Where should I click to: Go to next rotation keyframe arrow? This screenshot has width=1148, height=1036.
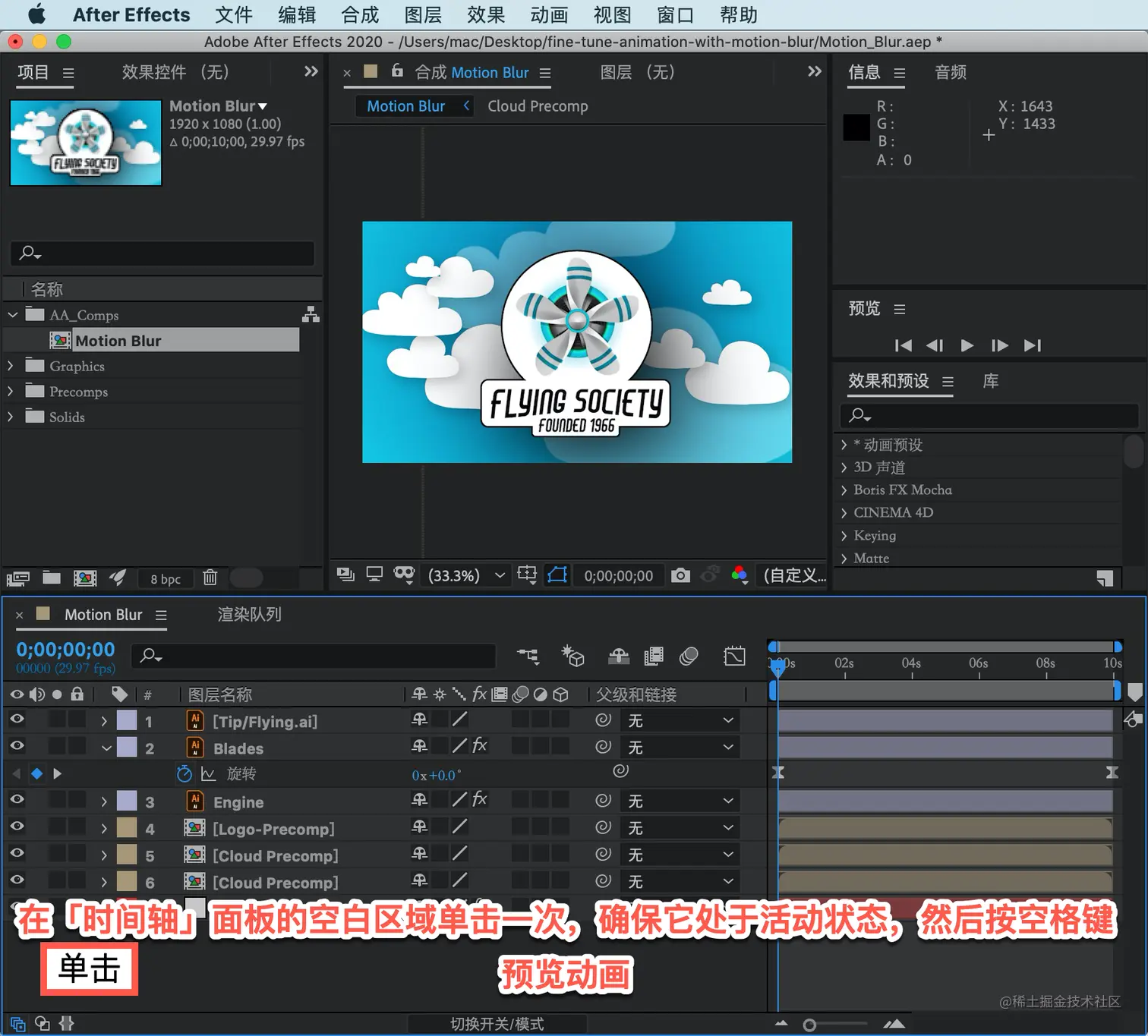point(57,773)
